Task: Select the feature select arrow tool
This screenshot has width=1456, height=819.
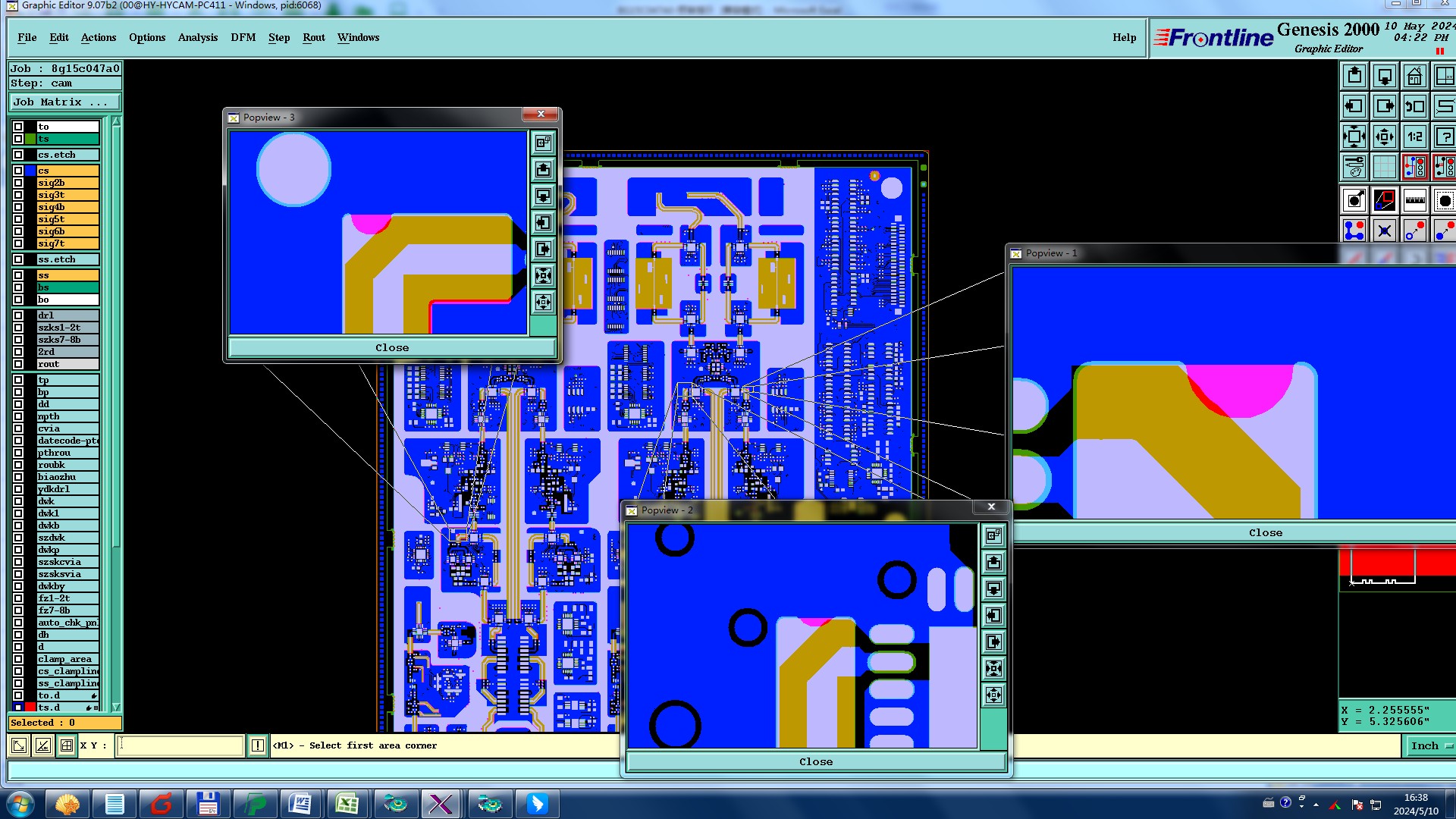Action: click(1354, 200)
